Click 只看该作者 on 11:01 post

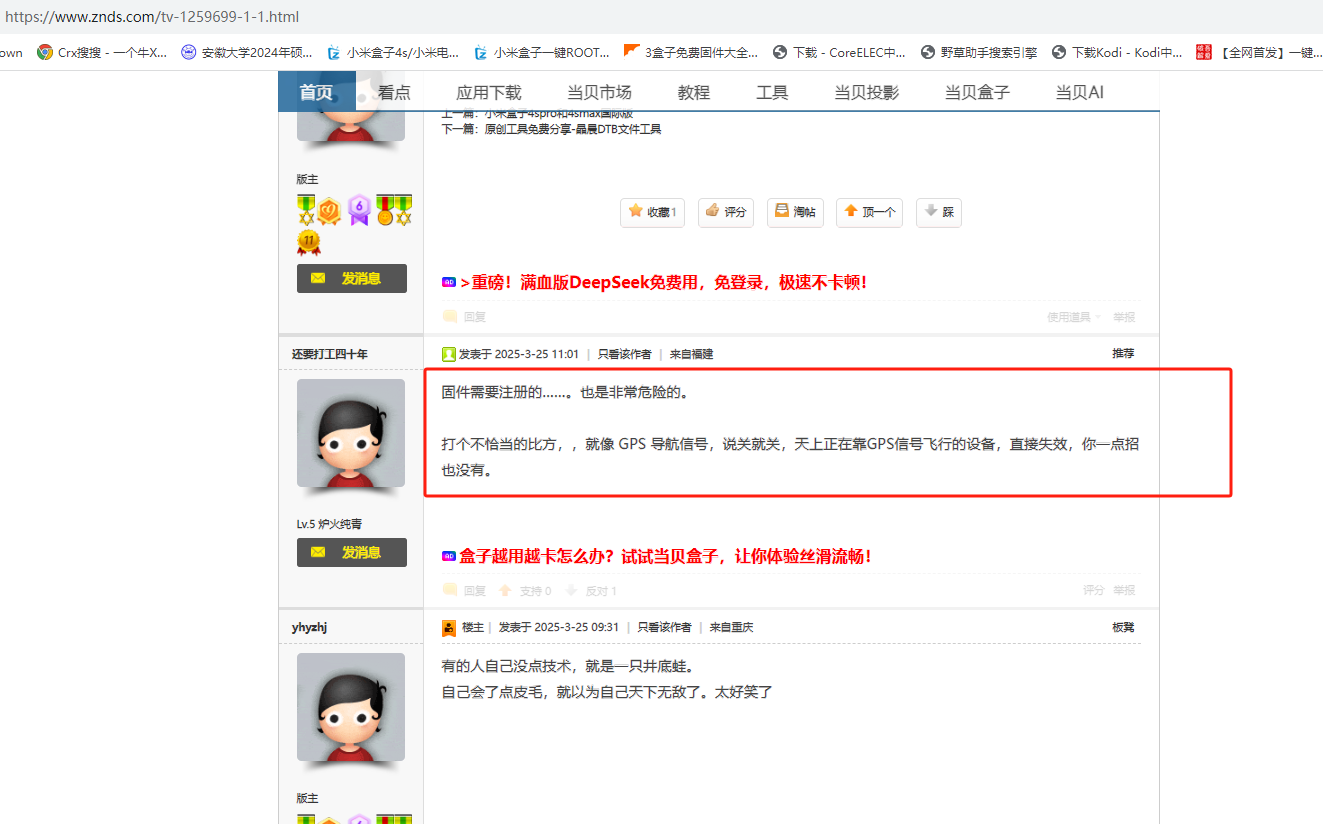coord(624,354)
